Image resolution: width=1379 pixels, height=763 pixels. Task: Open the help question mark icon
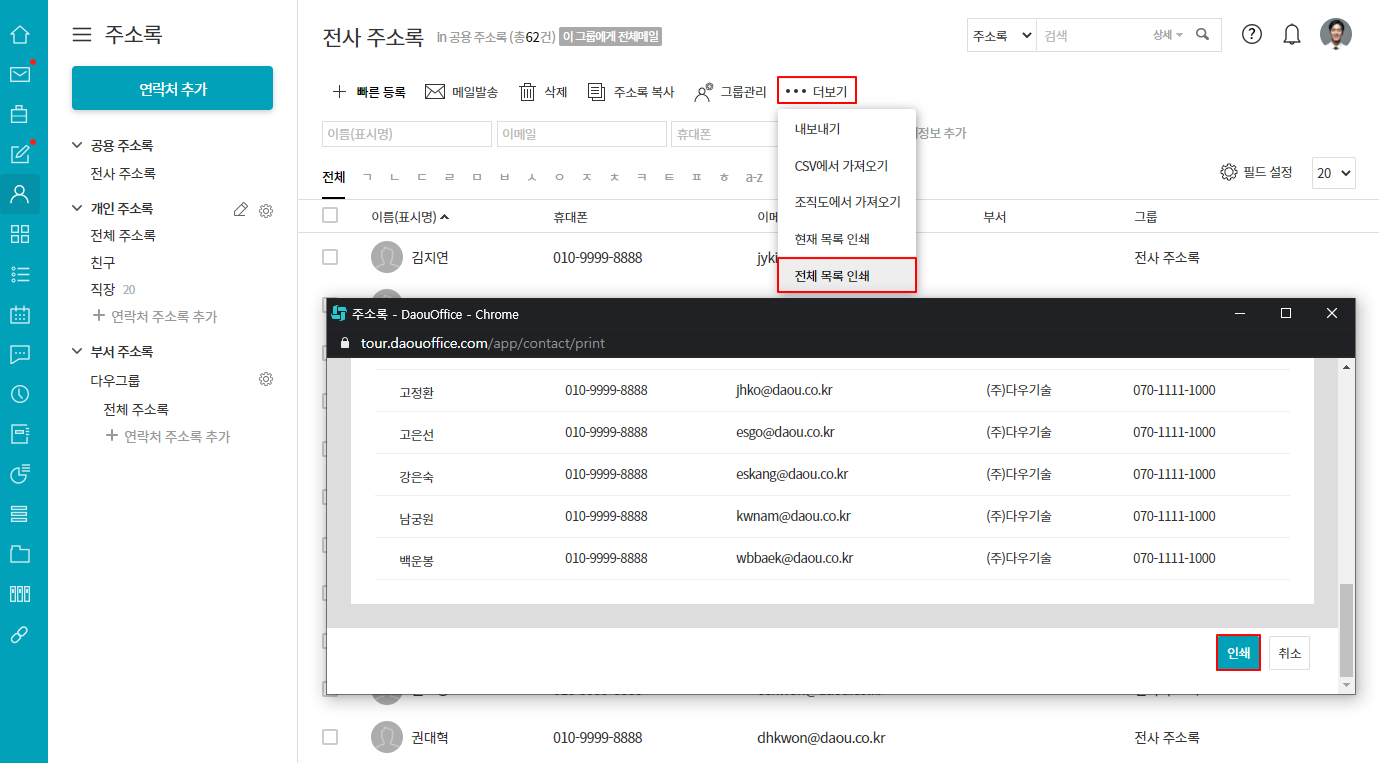coord(1252,35)
